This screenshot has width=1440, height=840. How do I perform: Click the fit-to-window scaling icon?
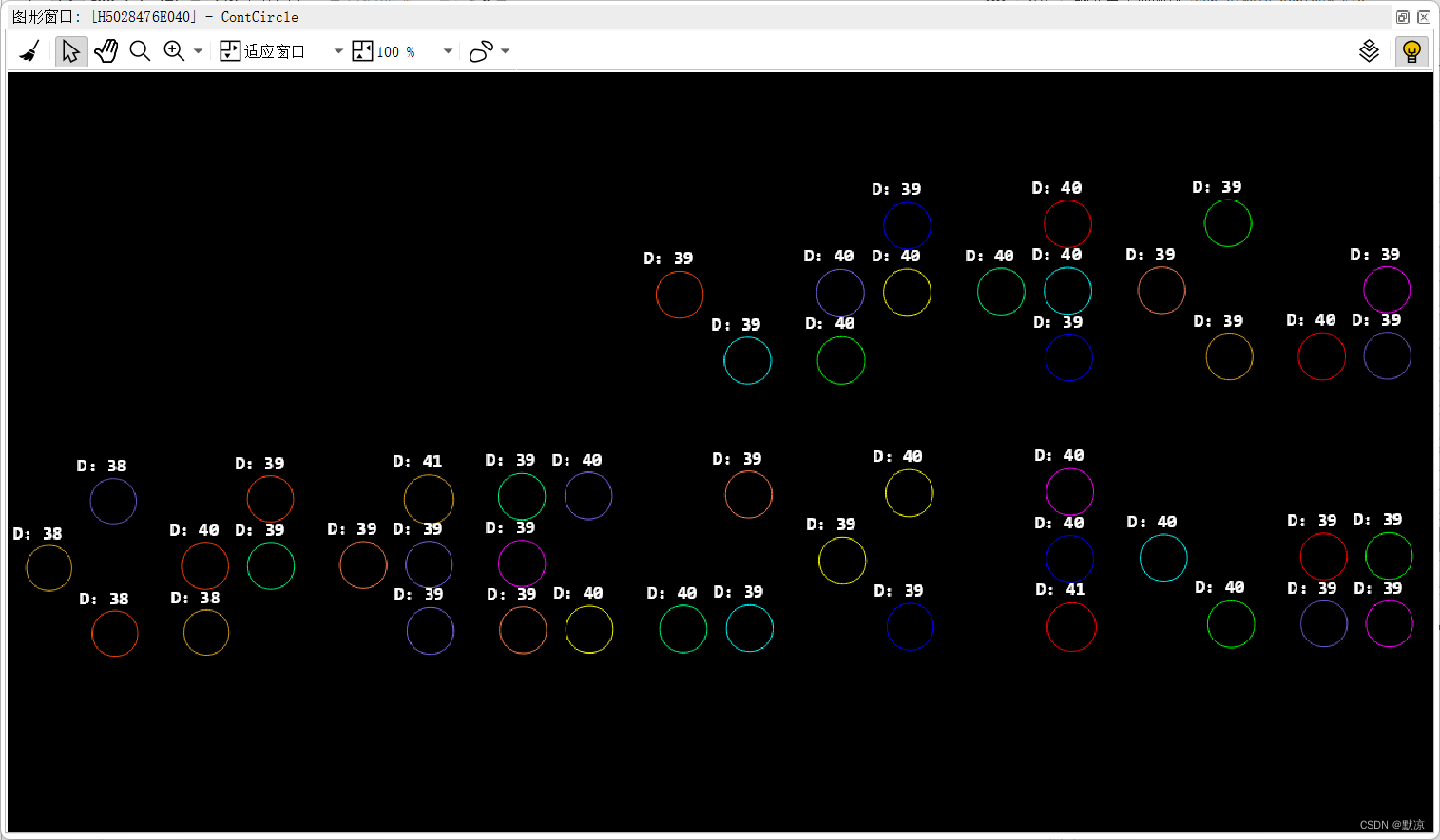(x=230, y=50)
